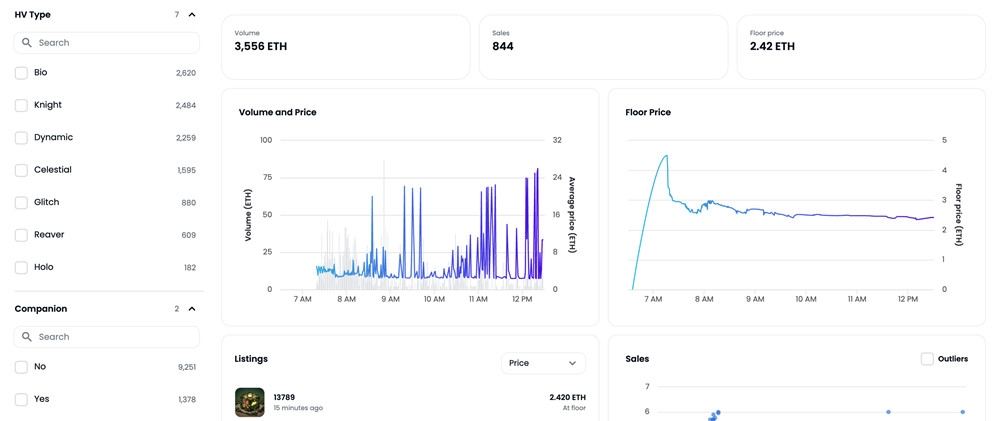This screenshot has height=421, width=1000.
Task: Click the Floor price stat card
Action: pyautogui.click(x=860, y=47)
